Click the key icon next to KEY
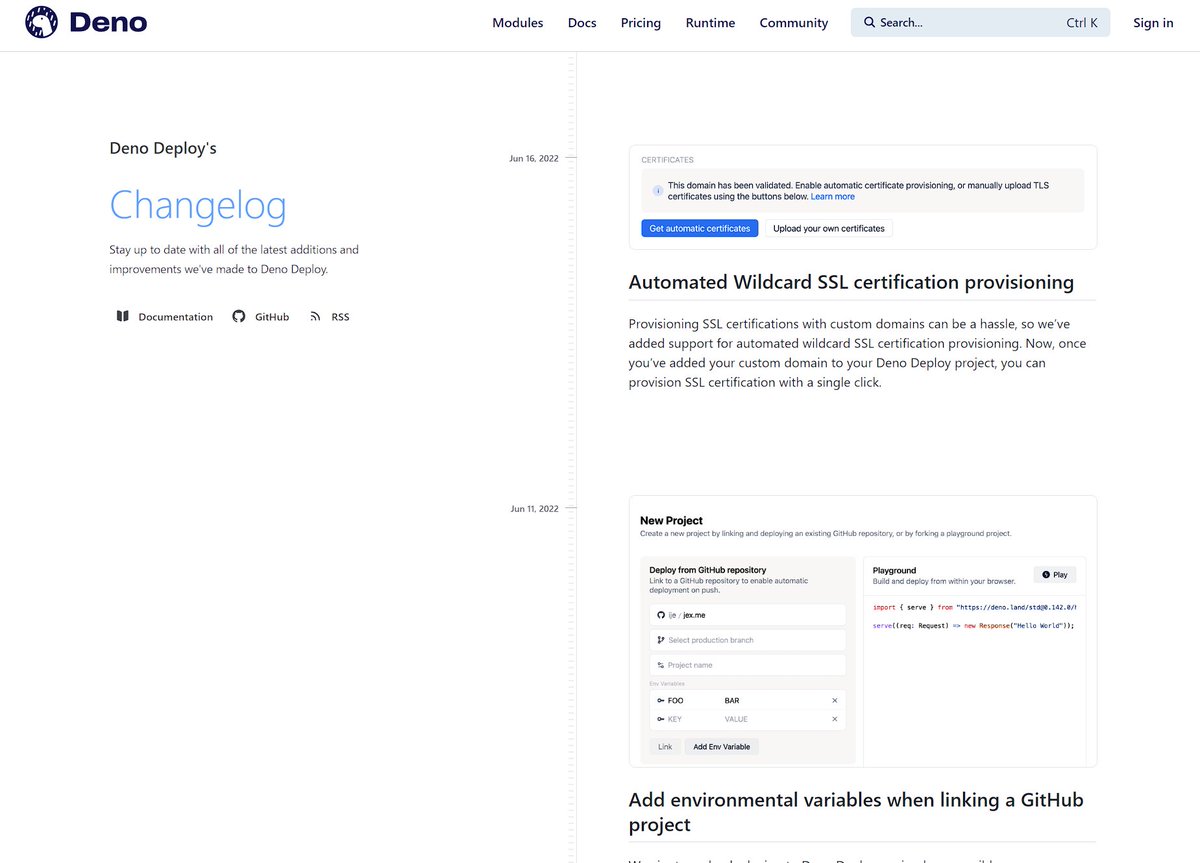Viewport: 1200px width, 863px height. tap(660, 719)
